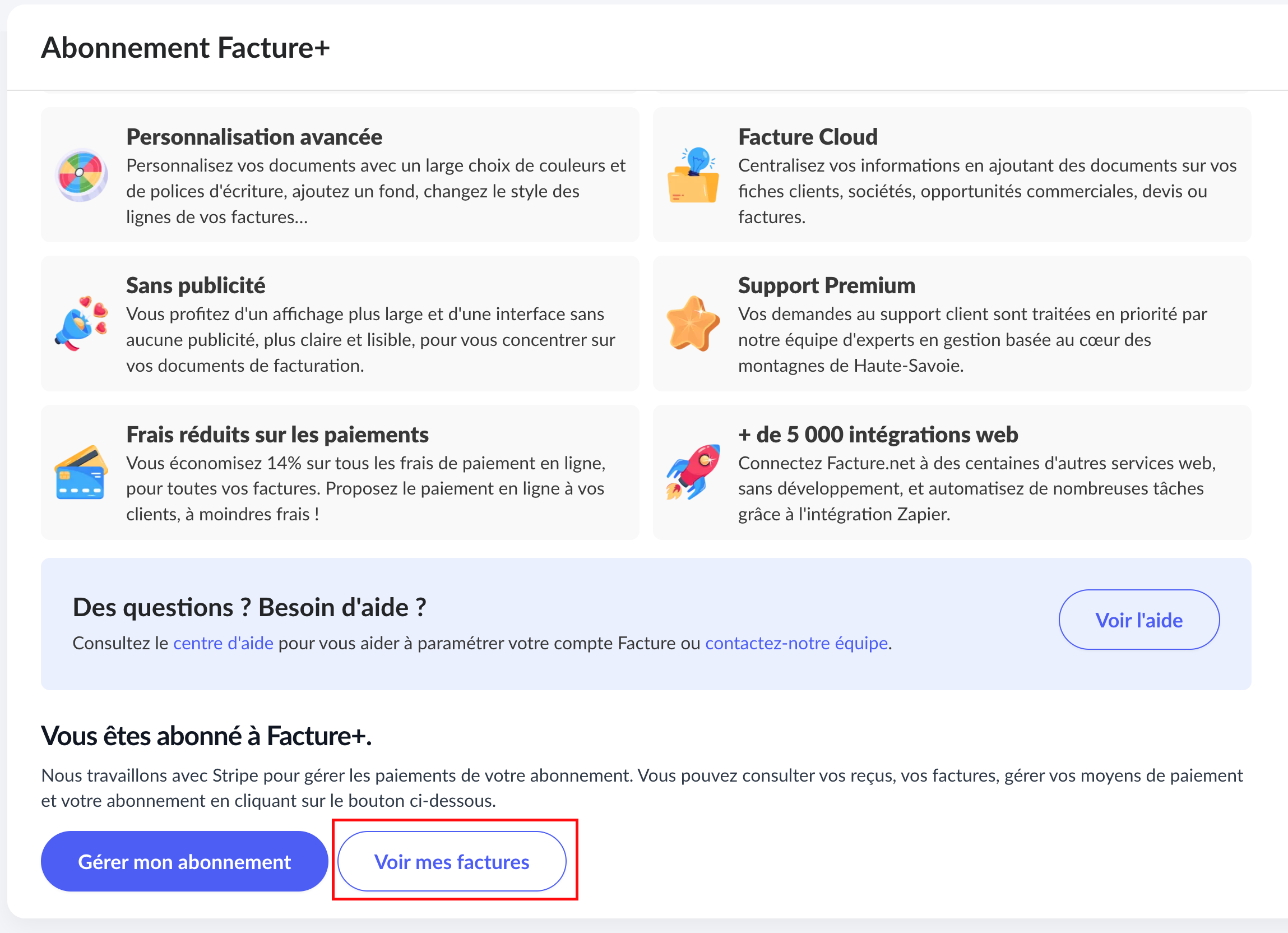Click "Frais réduits sur les paiements" title
Viewport: 1288px width, 933px height.
click(277, 435)
